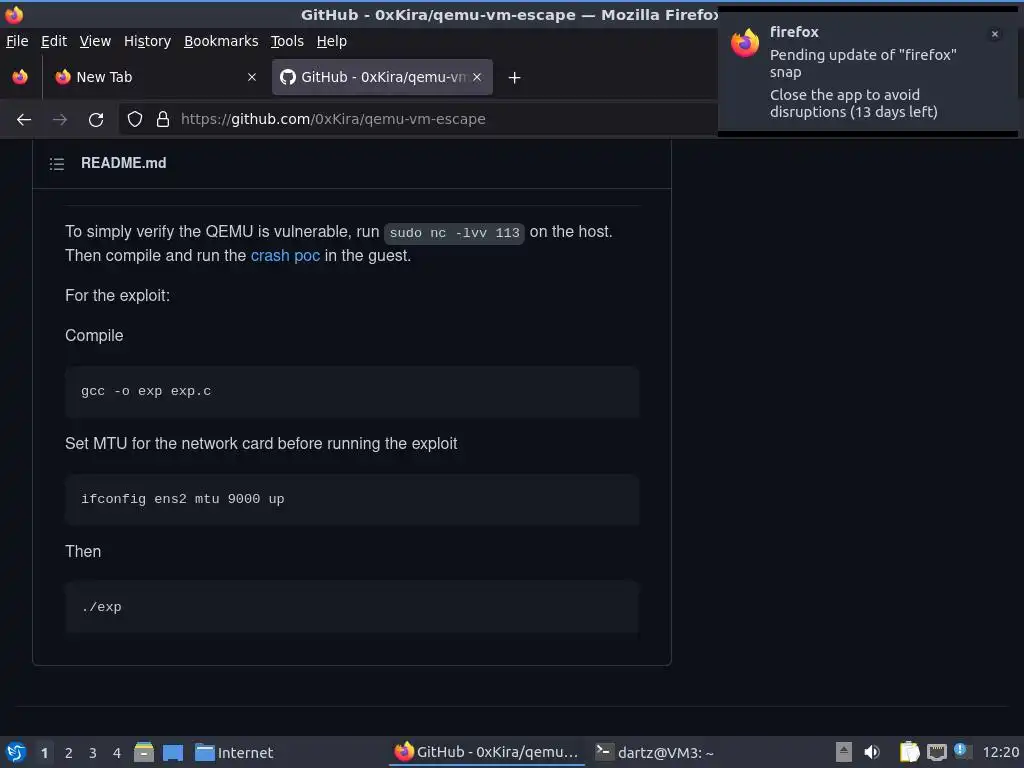Image resolution: width=1024 pixels, height=768 pixels.
Task: Focus GitHub Firefox window in taskbar
Action: 487,752
